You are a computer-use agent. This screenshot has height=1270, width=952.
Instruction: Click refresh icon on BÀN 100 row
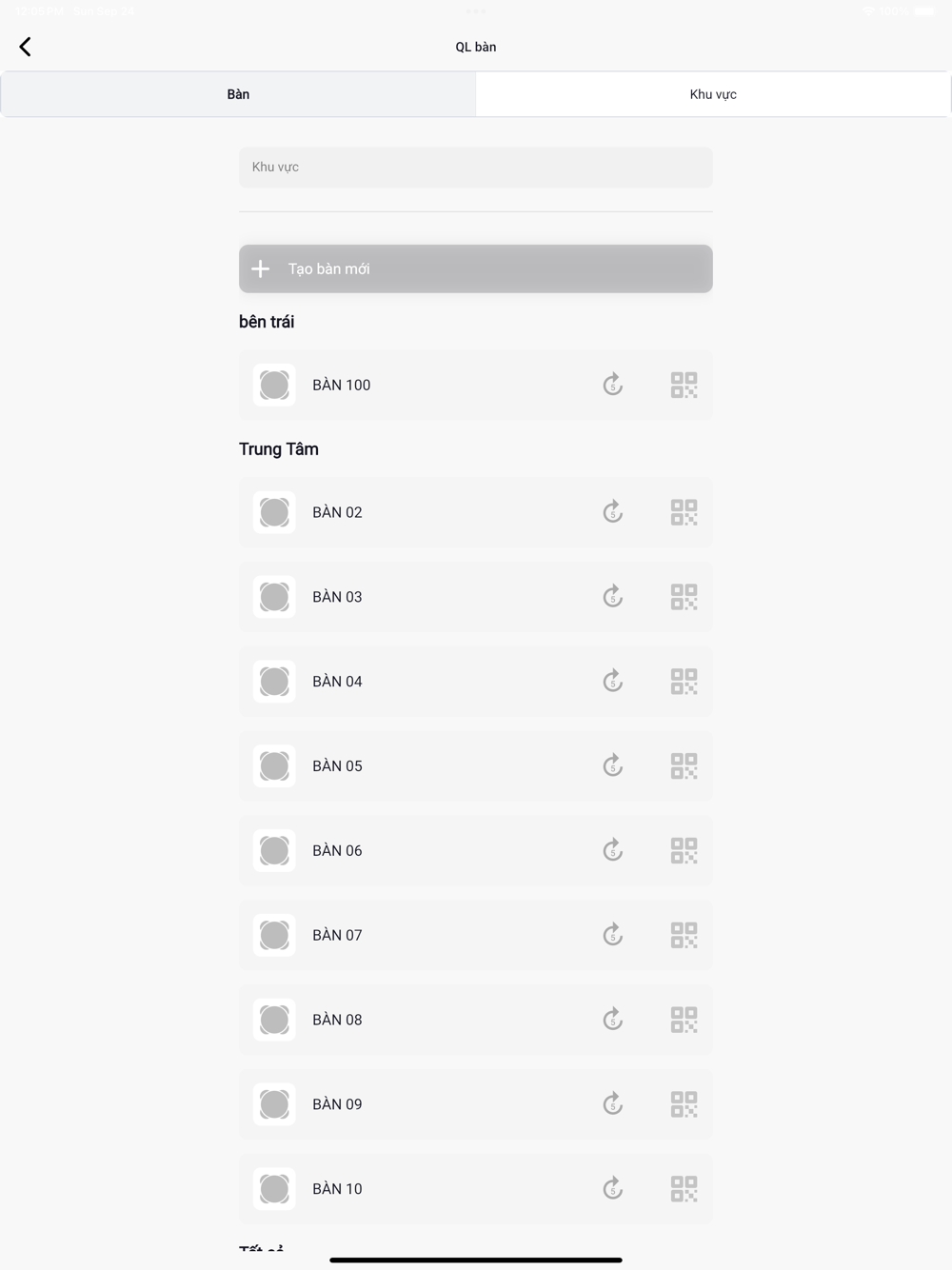(612, 385)
